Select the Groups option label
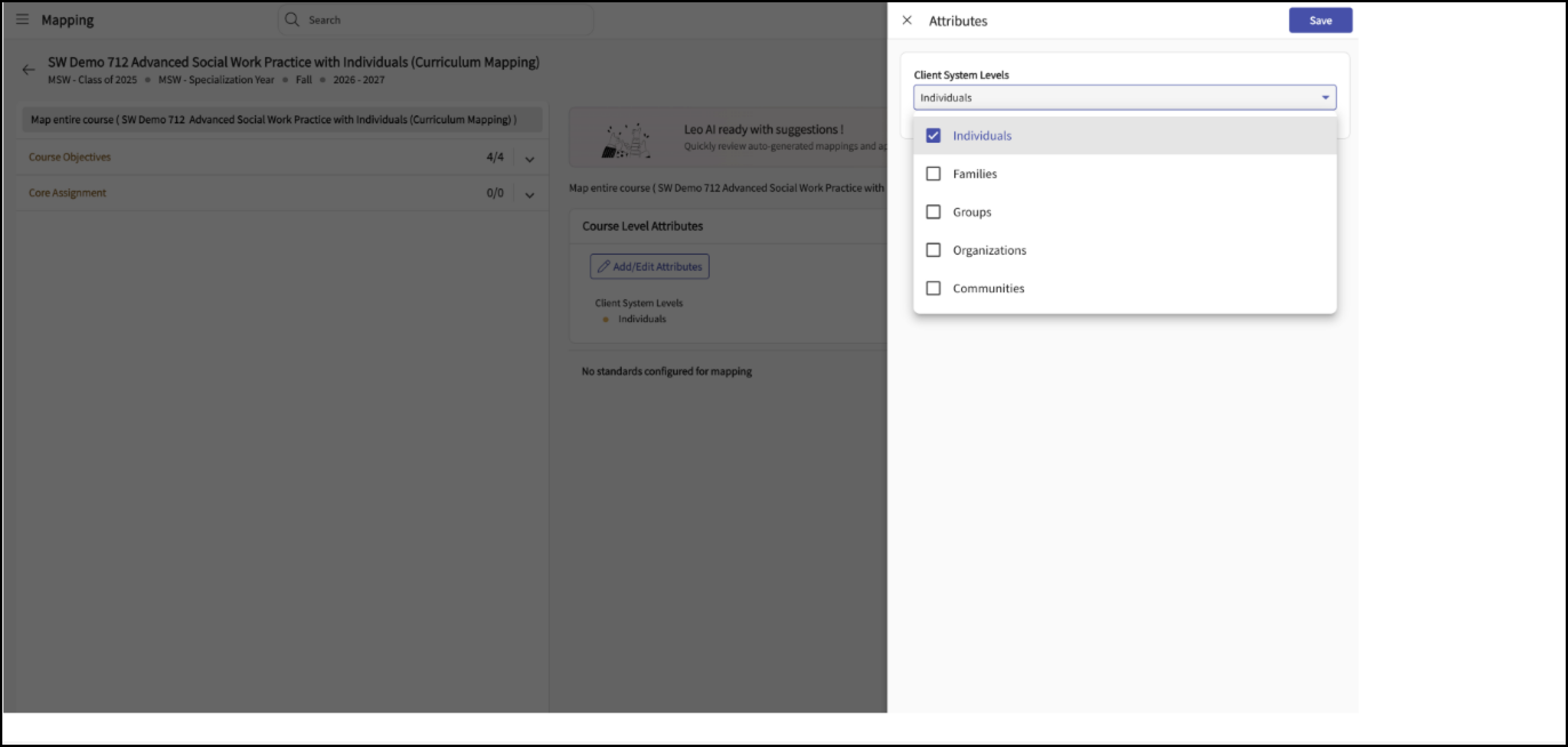This screenshot has height=747, width=1568. 972,212
